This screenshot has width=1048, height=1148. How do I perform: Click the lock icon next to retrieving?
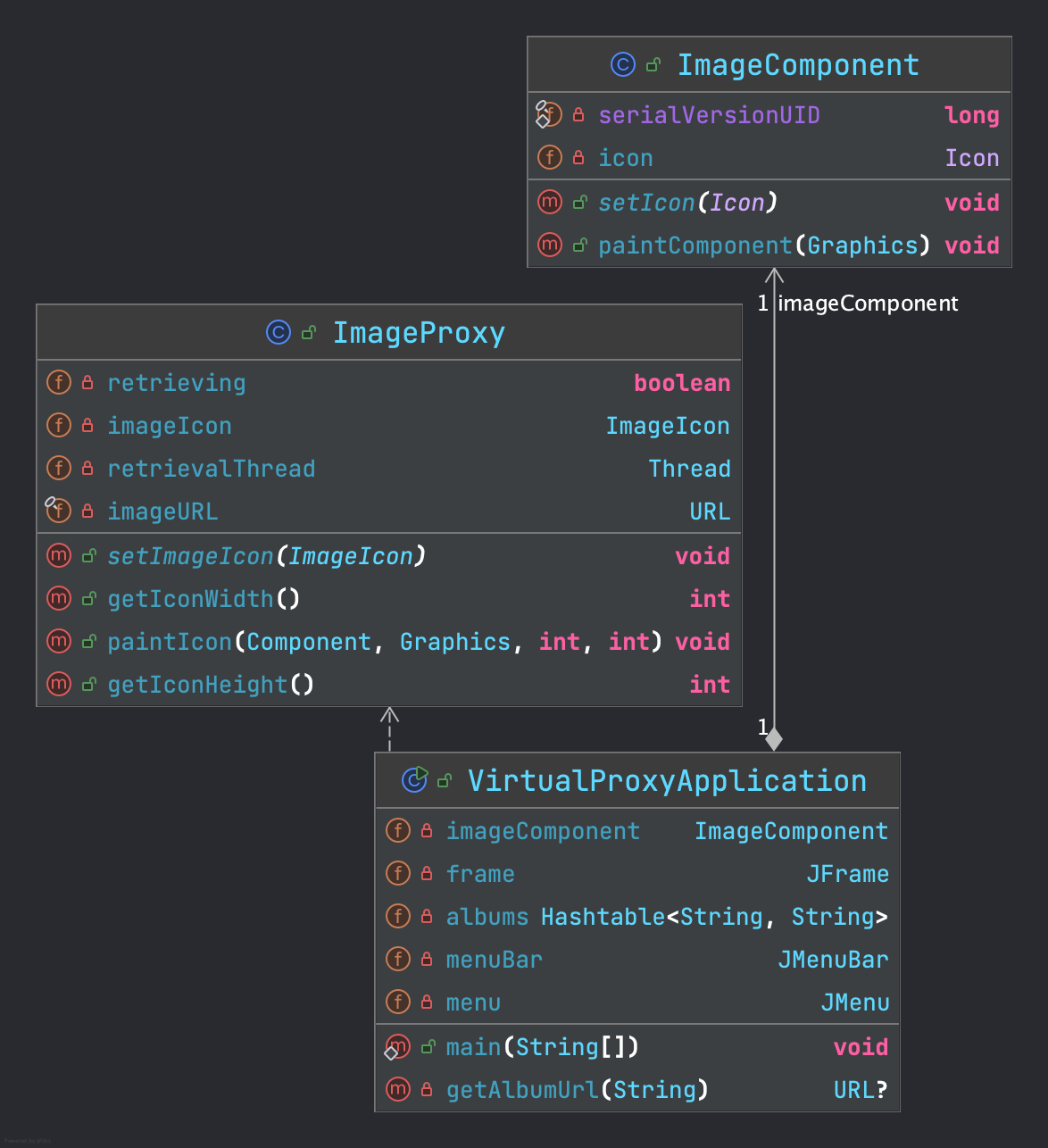[87, 381]
